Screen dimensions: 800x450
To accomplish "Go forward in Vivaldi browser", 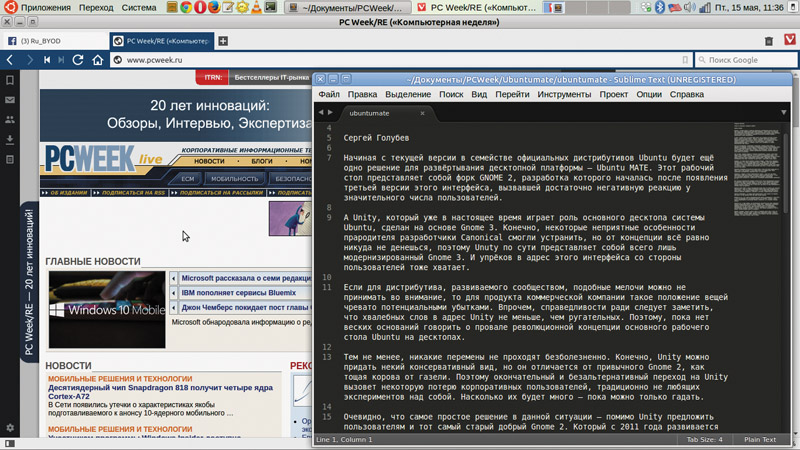I will (30, 60).
